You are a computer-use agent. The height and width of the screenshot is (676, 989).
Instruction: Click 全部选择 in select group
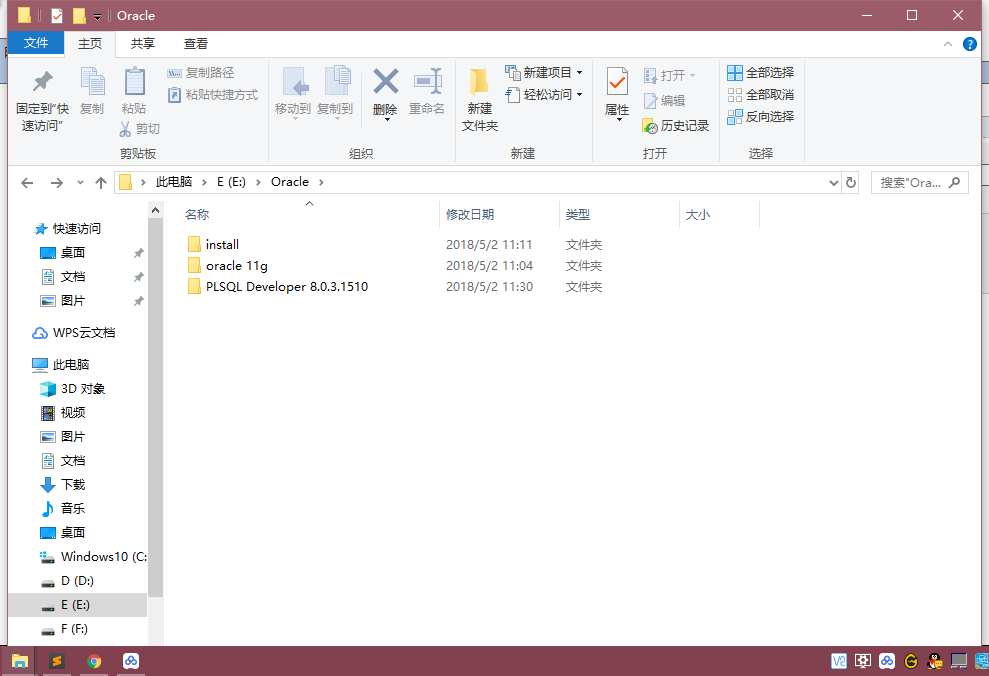point(760,73)
